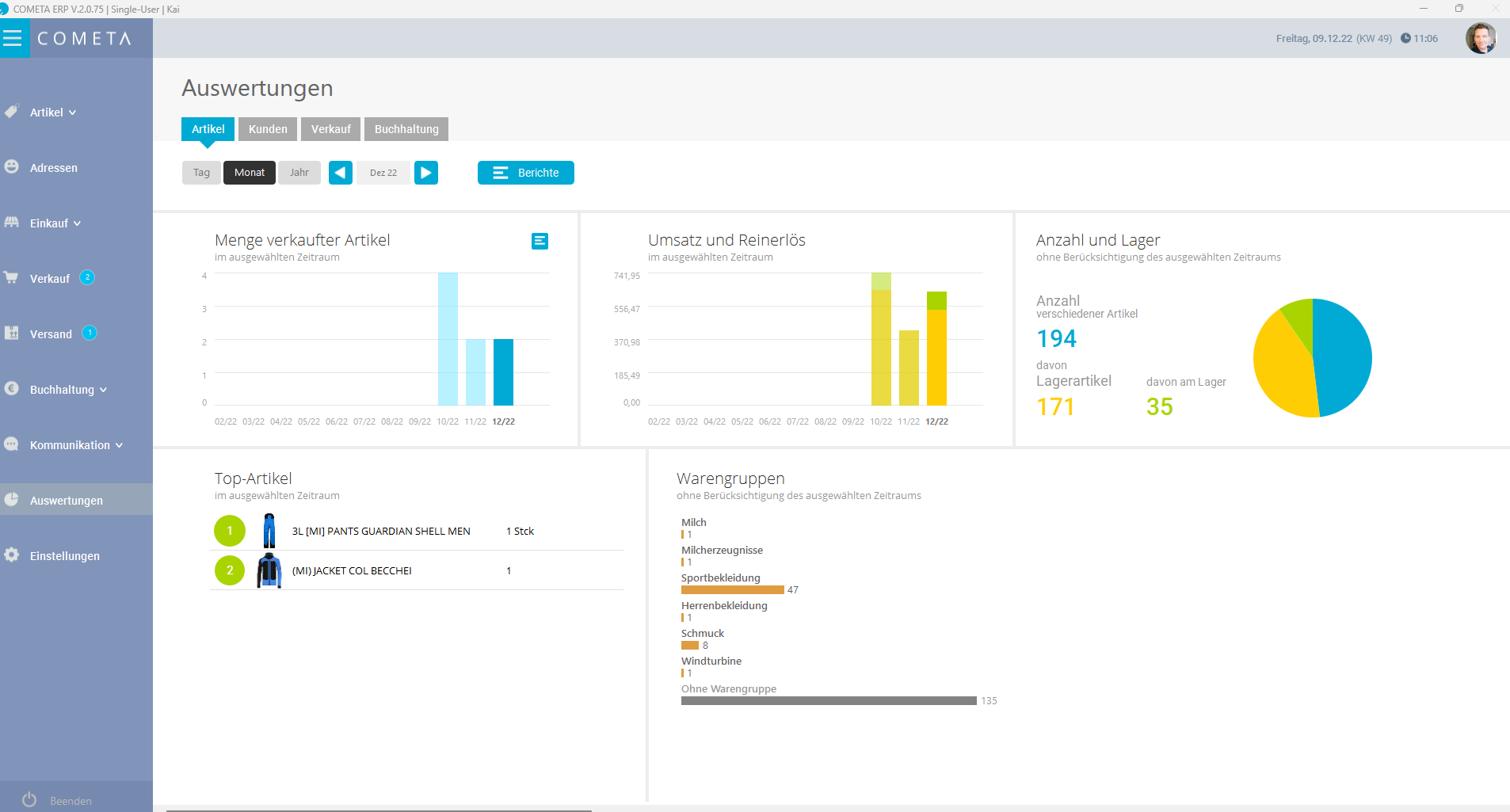Open Einstellungen gear in sidebar

[x=12, y=555]
